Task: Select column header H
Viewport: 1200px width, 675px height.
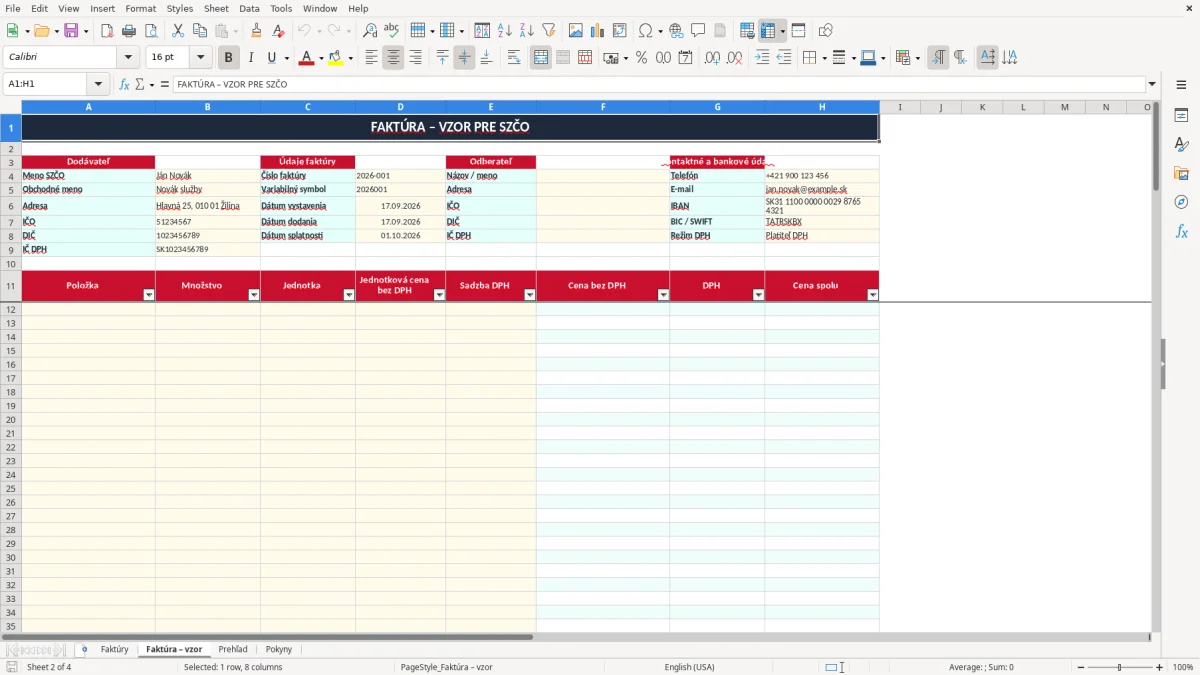Action: (x=822, y=107)
